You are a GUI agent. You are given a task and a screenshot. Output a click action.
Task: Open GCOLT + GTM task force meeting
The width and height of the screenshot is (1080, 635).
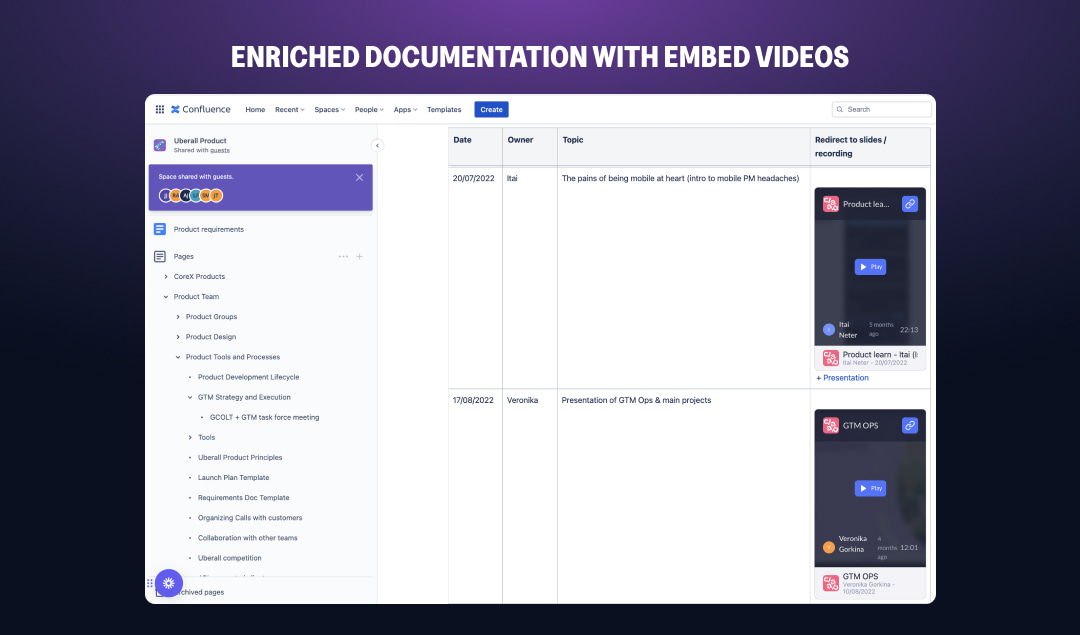click(264, 417)
